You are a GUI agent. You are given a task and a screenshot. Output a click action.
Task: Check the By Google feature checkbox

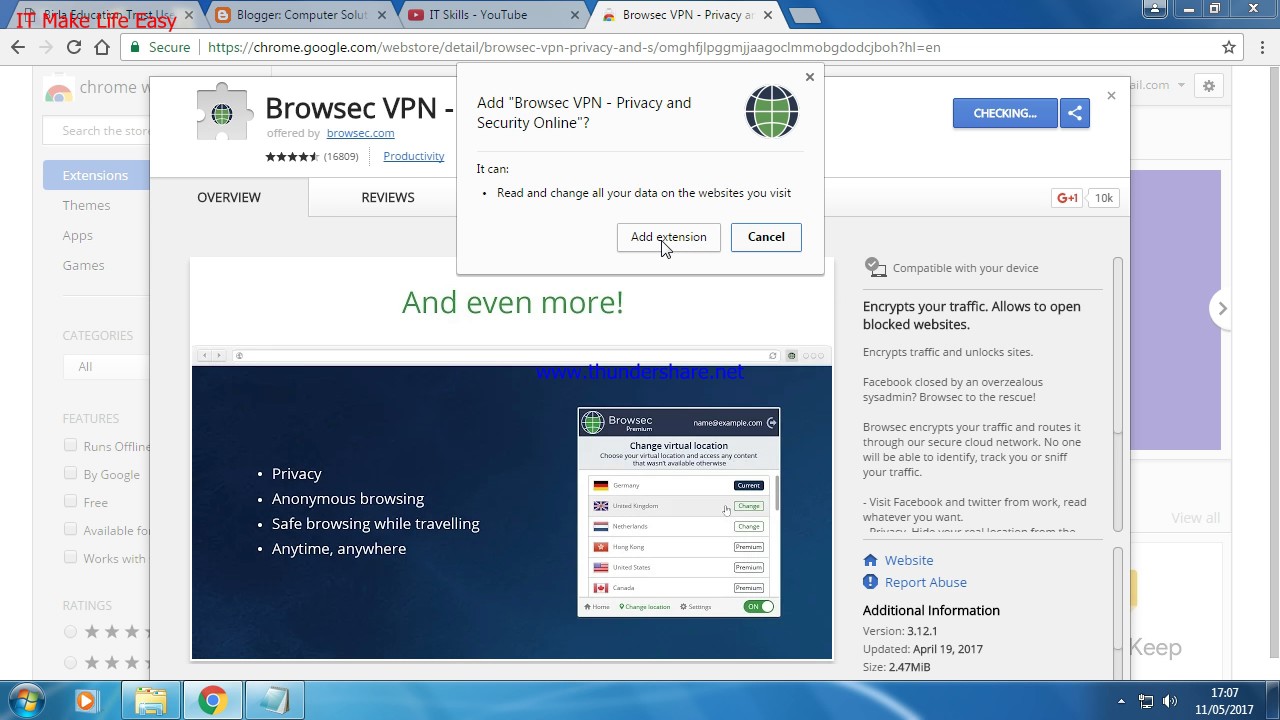[x=70, y=474]
